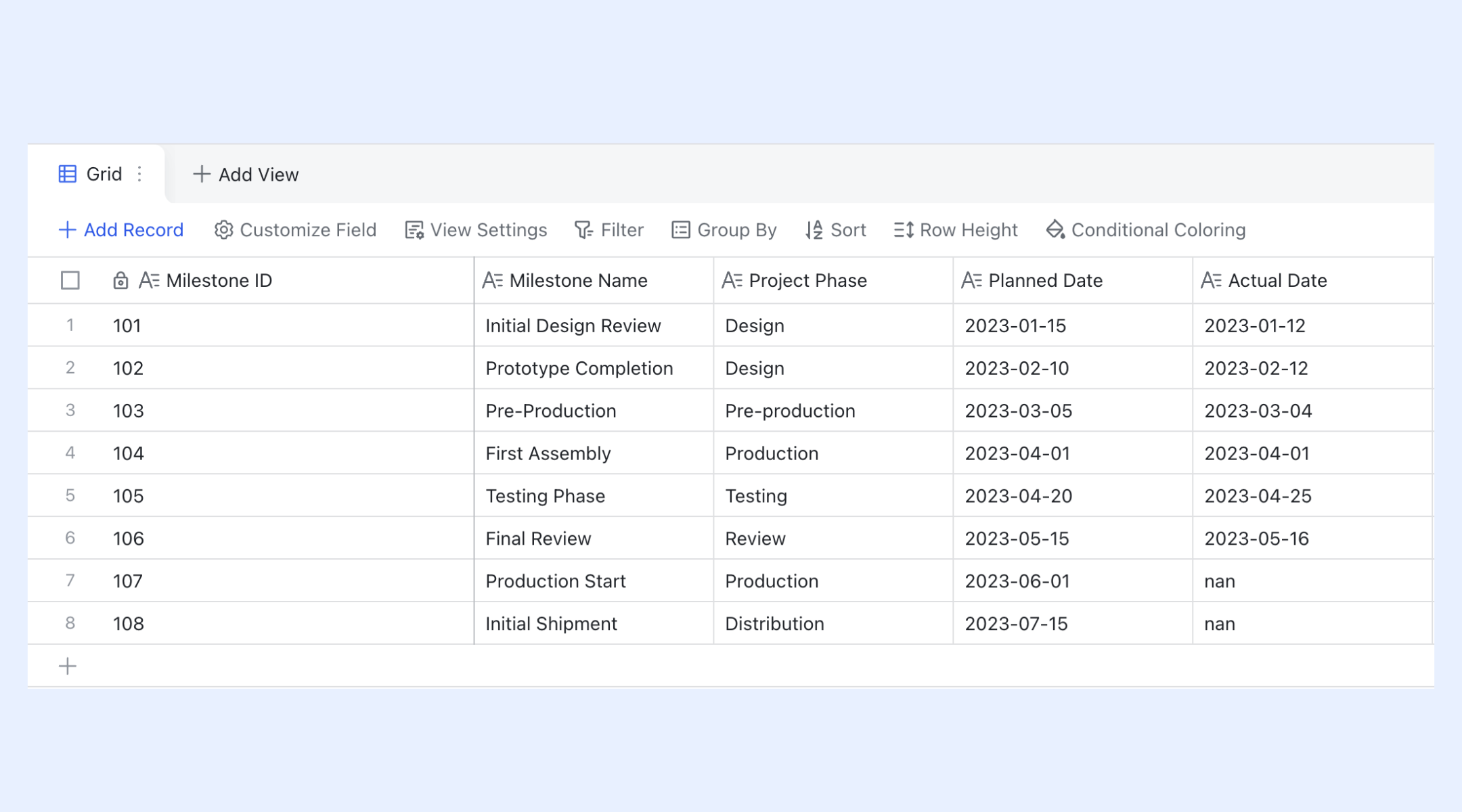
Task: Click the Testing Phase cell
Action: 594,496
